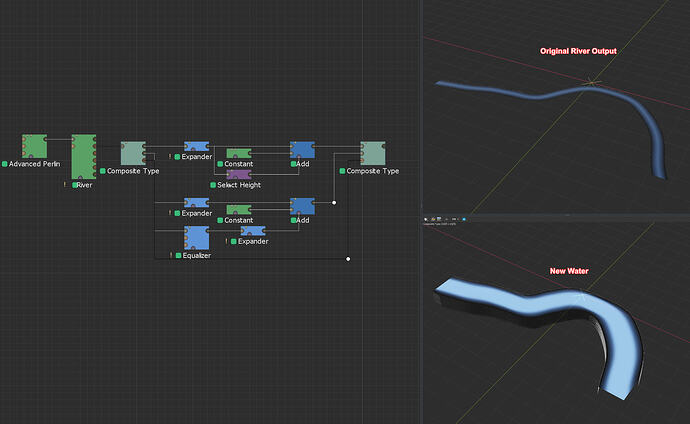690x424 pixels.
Task: Toggle the green status square beside Advanced Perlin
Action: [5, 163]
